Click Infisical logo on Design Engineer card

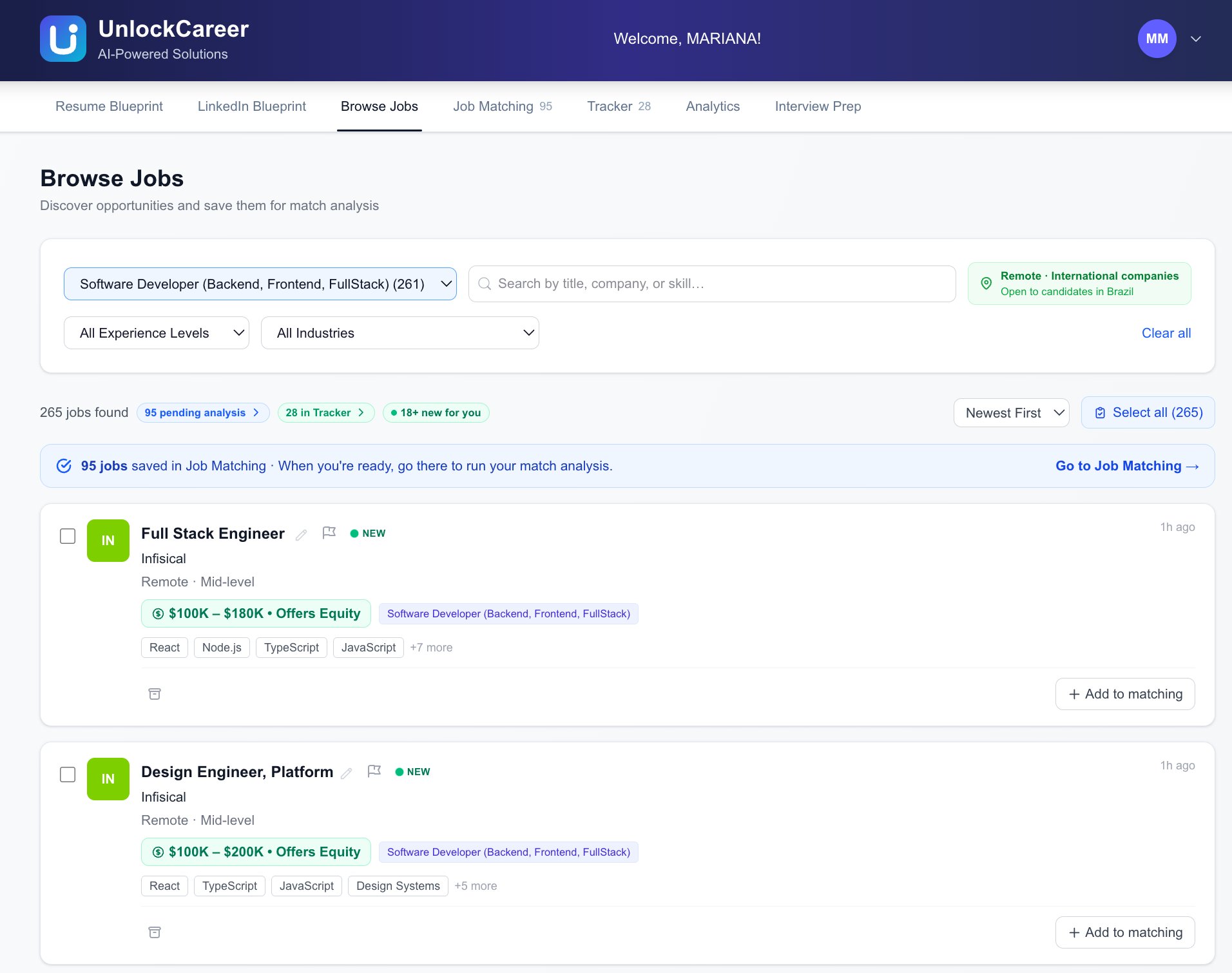pyautogui.click(x=108, y=779)
